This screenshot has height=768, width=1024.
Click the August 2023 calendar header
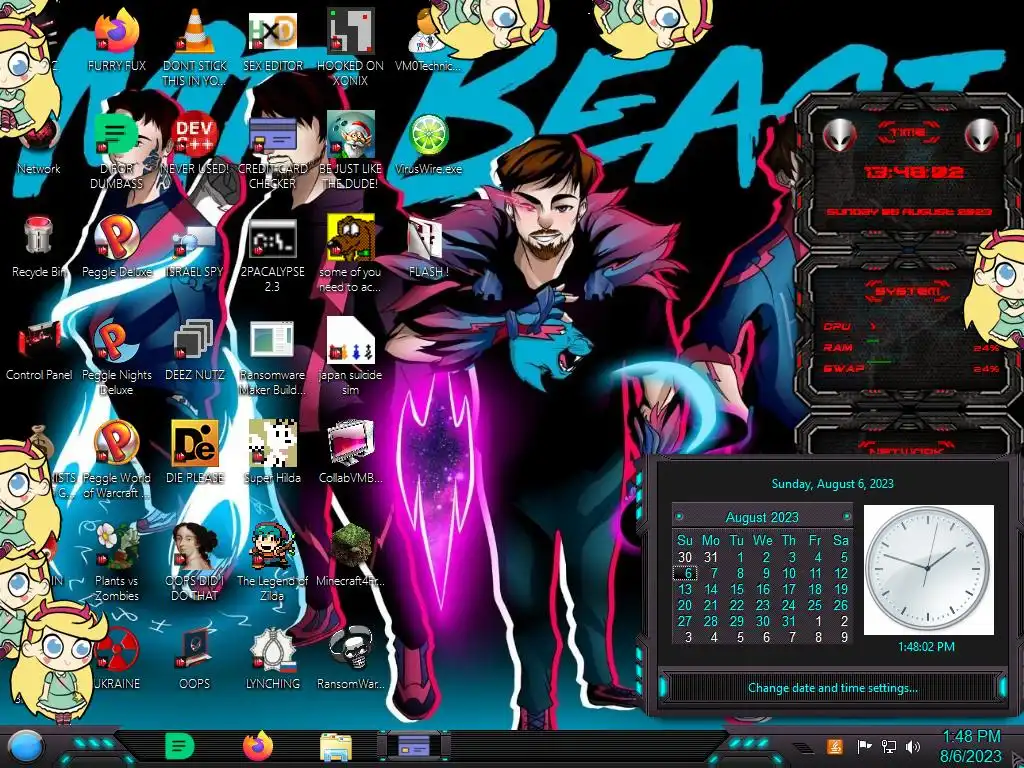pos(762,517)
